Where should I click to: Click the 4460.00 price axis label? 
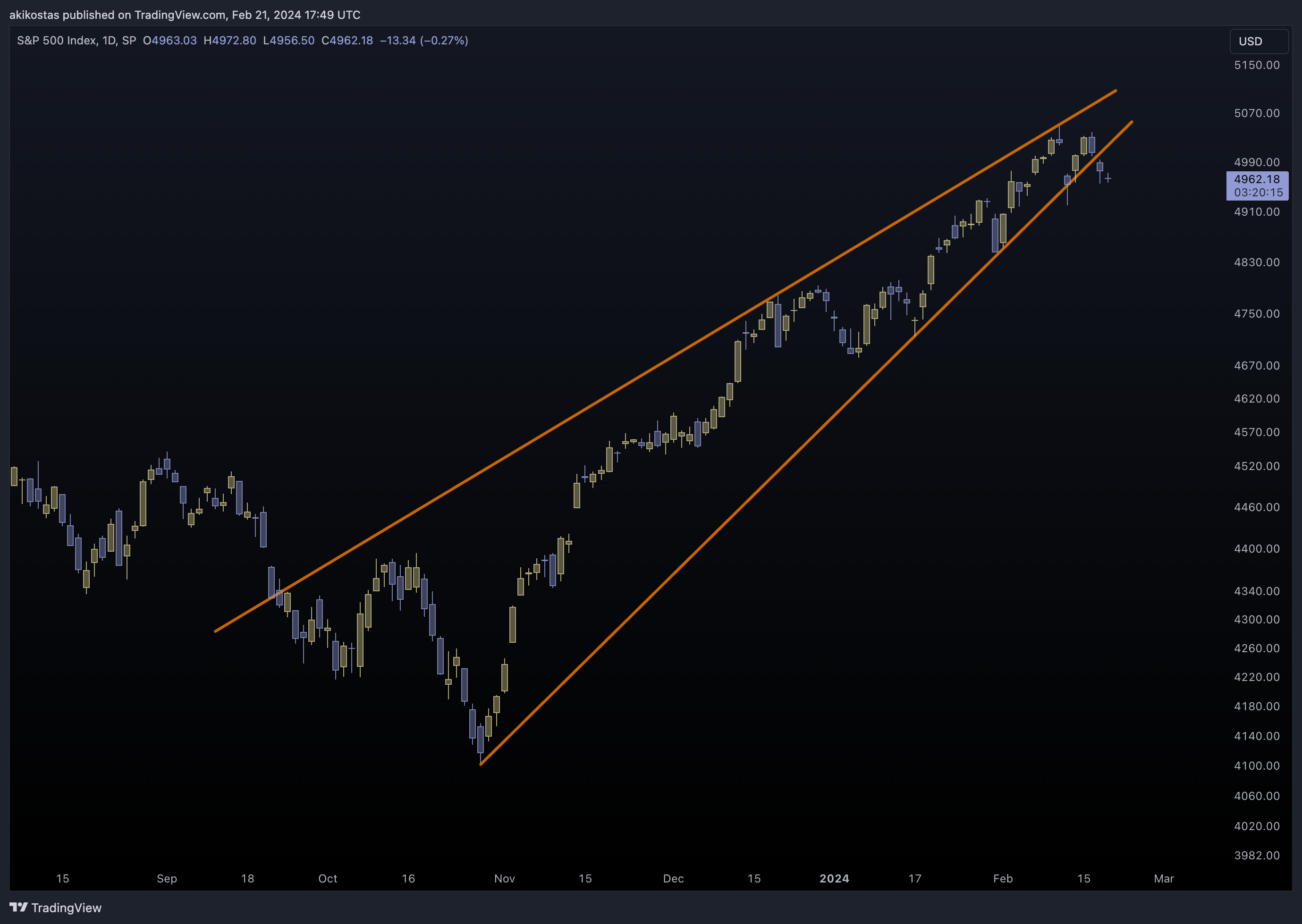click(1257, 507)
